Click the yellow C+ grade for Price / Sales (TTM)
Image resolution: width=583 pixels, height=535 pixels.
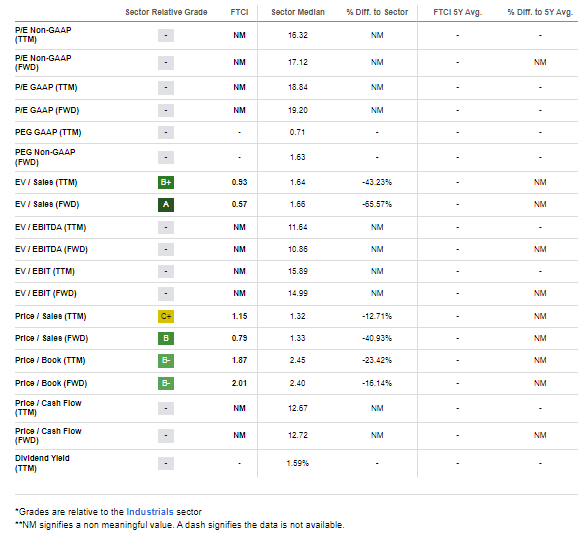166,316
